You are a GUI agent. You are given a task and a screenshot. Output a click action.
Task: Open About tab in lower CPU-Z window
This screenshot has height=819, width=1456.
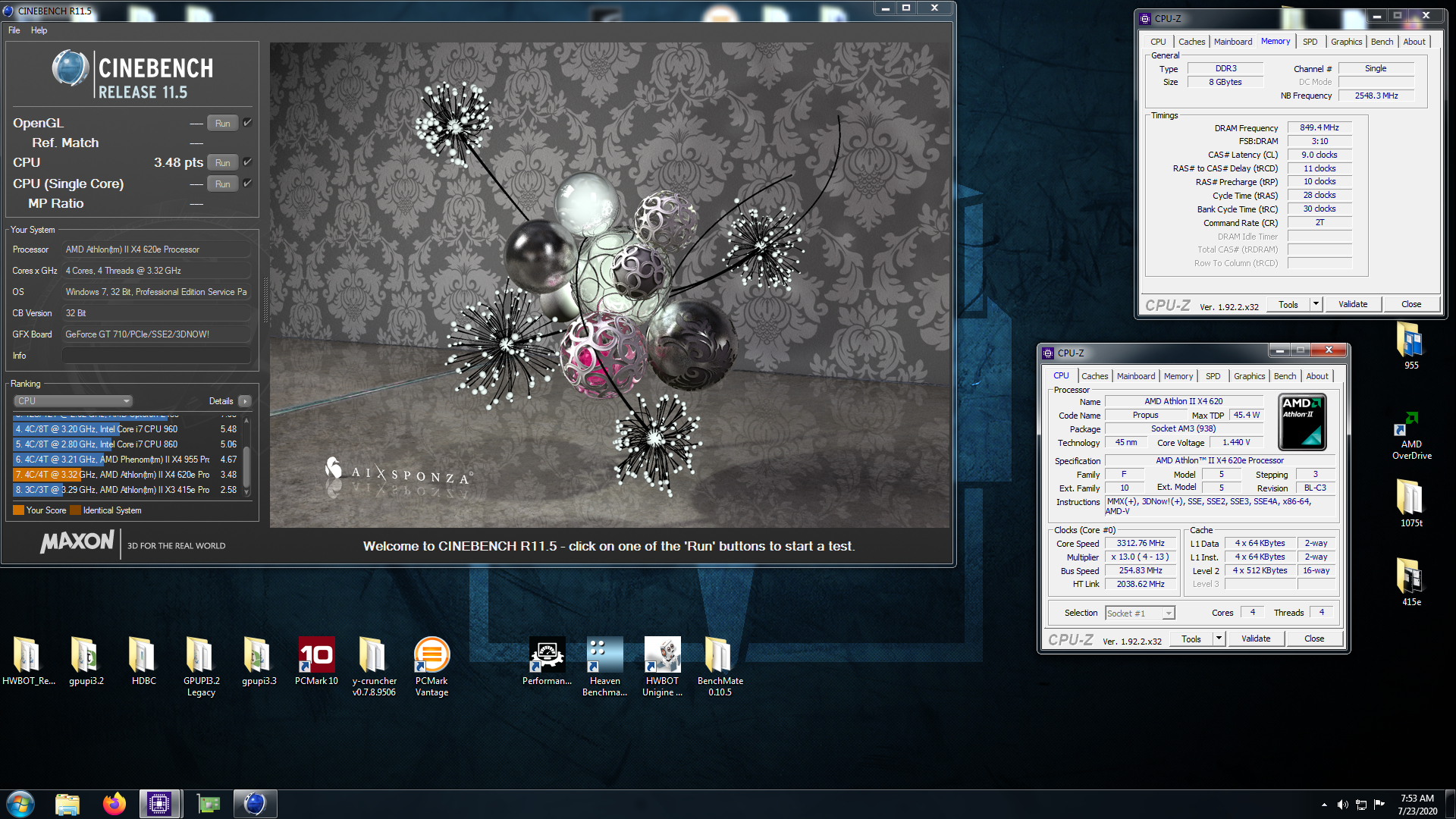click(x=1317, y=376)
